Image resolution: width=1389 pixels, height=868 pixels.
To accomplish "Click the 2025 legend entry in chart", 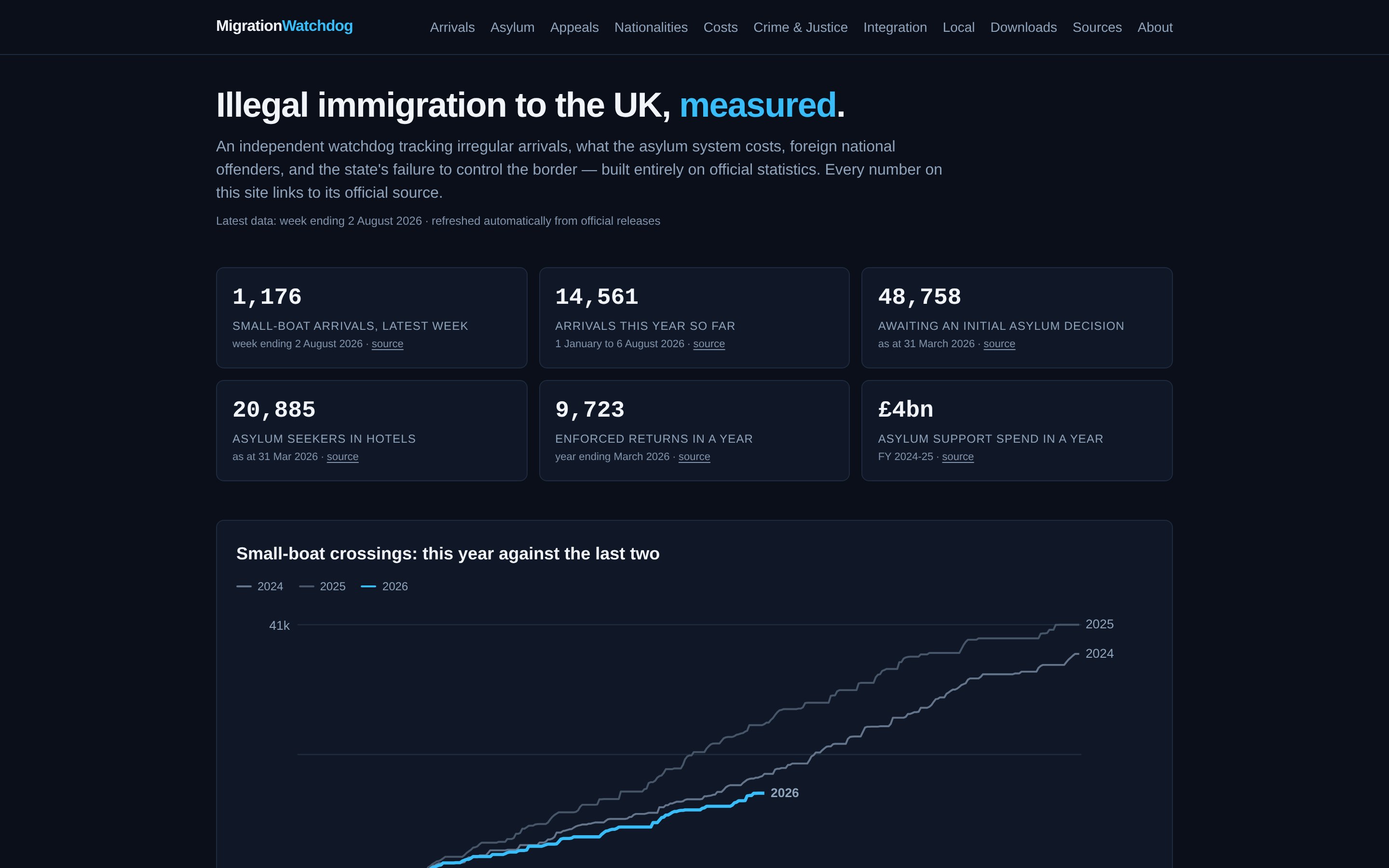I will (x=323, y=586).
